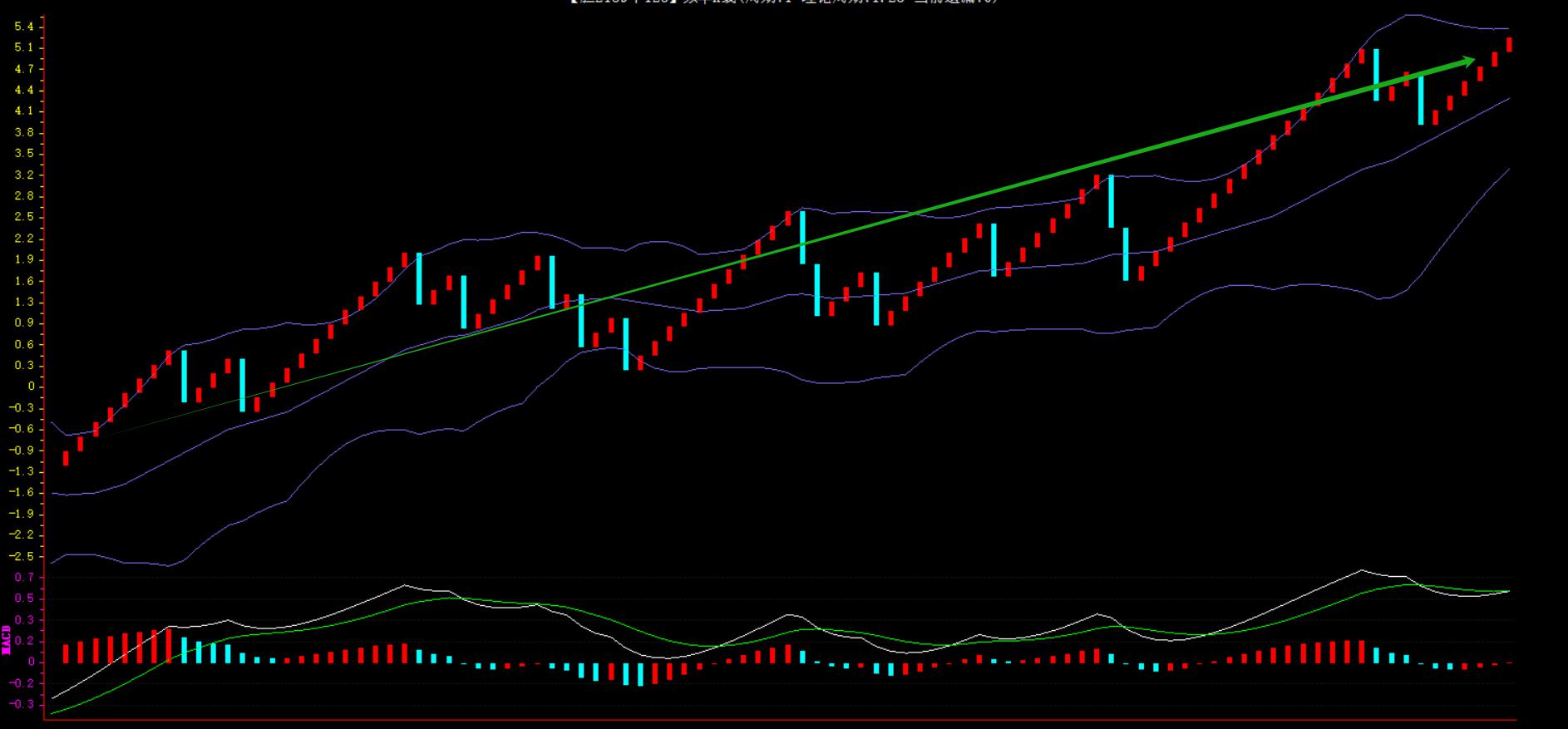Image resolution: width=1568 pixels, height=729 pixels.
Task: Click the magenta 0.7 label on the MACD axis
Action: click(24, 577)
